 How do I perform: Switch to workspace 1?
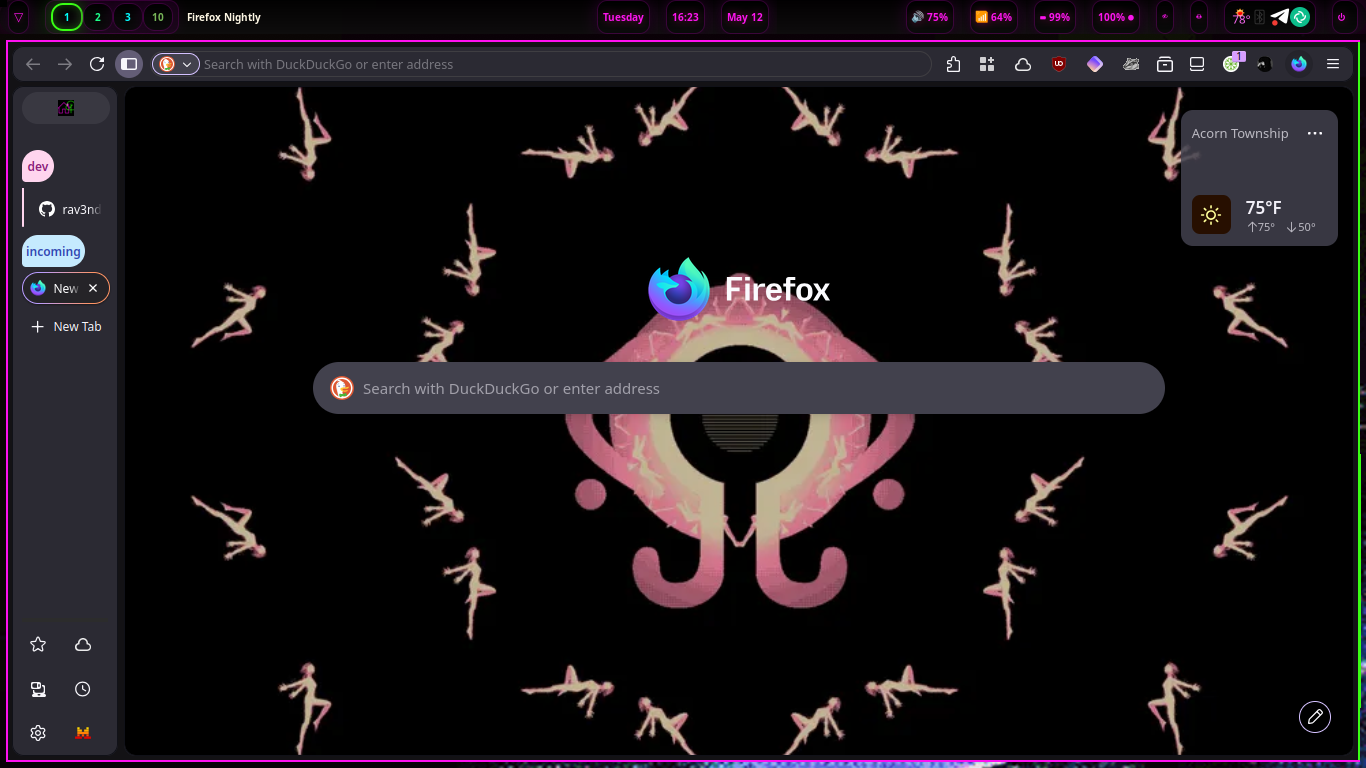tap(67, 17)
